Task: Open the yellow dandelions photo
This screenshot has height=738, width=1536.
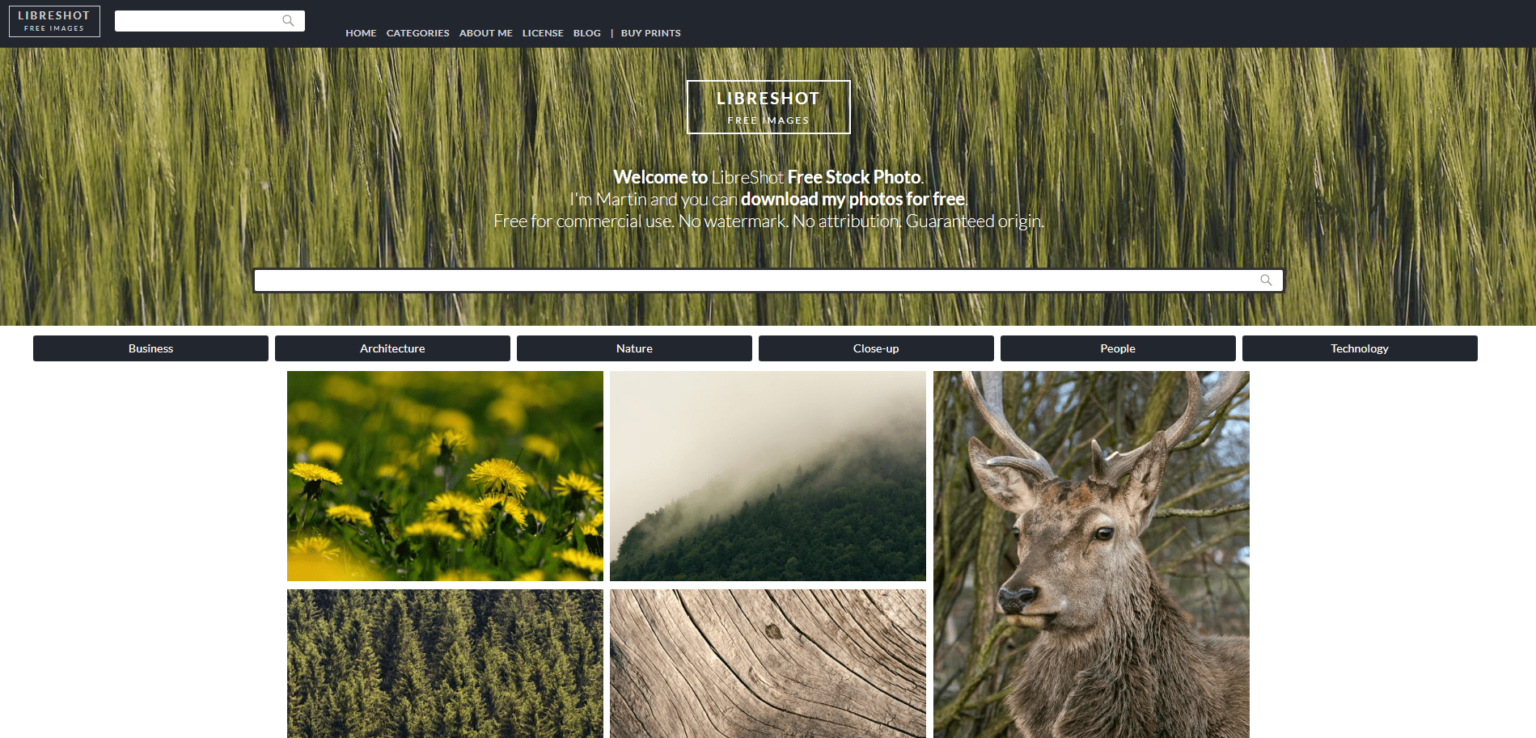Action: click(x=445, y=476)
